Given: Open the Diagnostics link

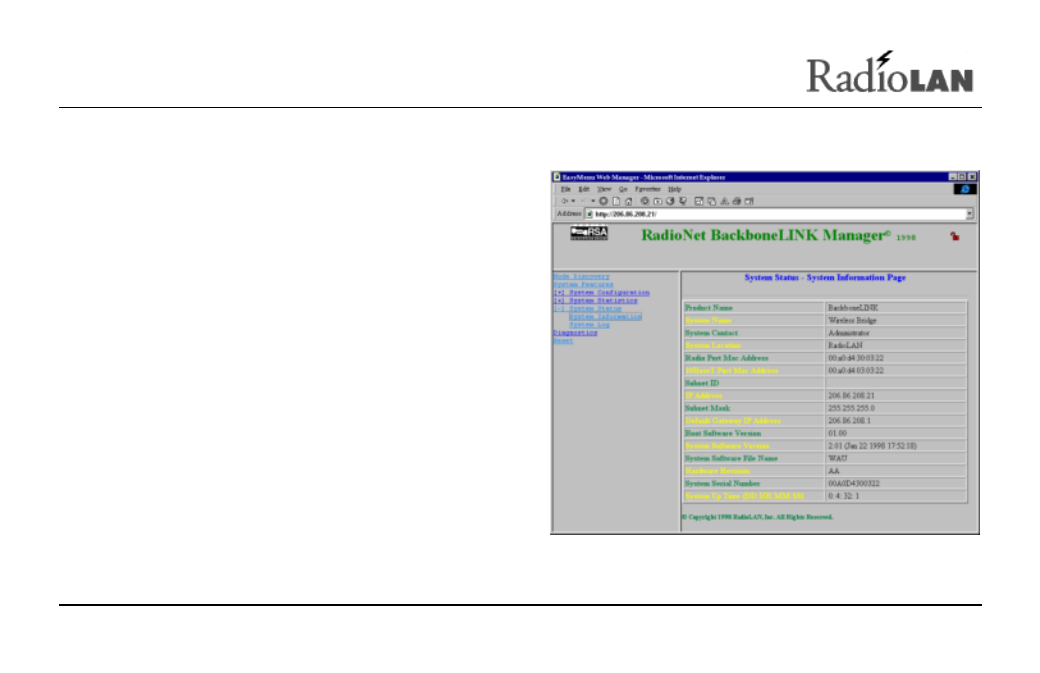Looking at the screenshot, I should 576,333.
